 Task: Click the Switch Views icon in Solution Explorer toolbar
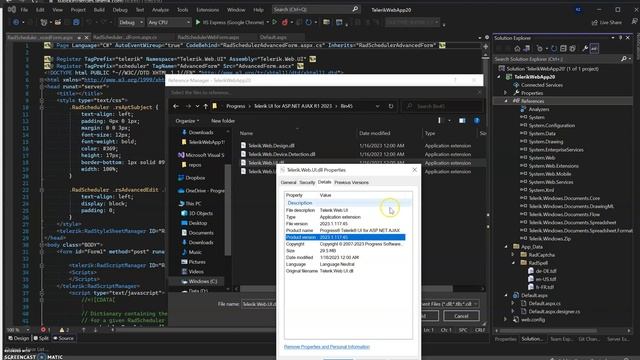click(x=527, y=49)
